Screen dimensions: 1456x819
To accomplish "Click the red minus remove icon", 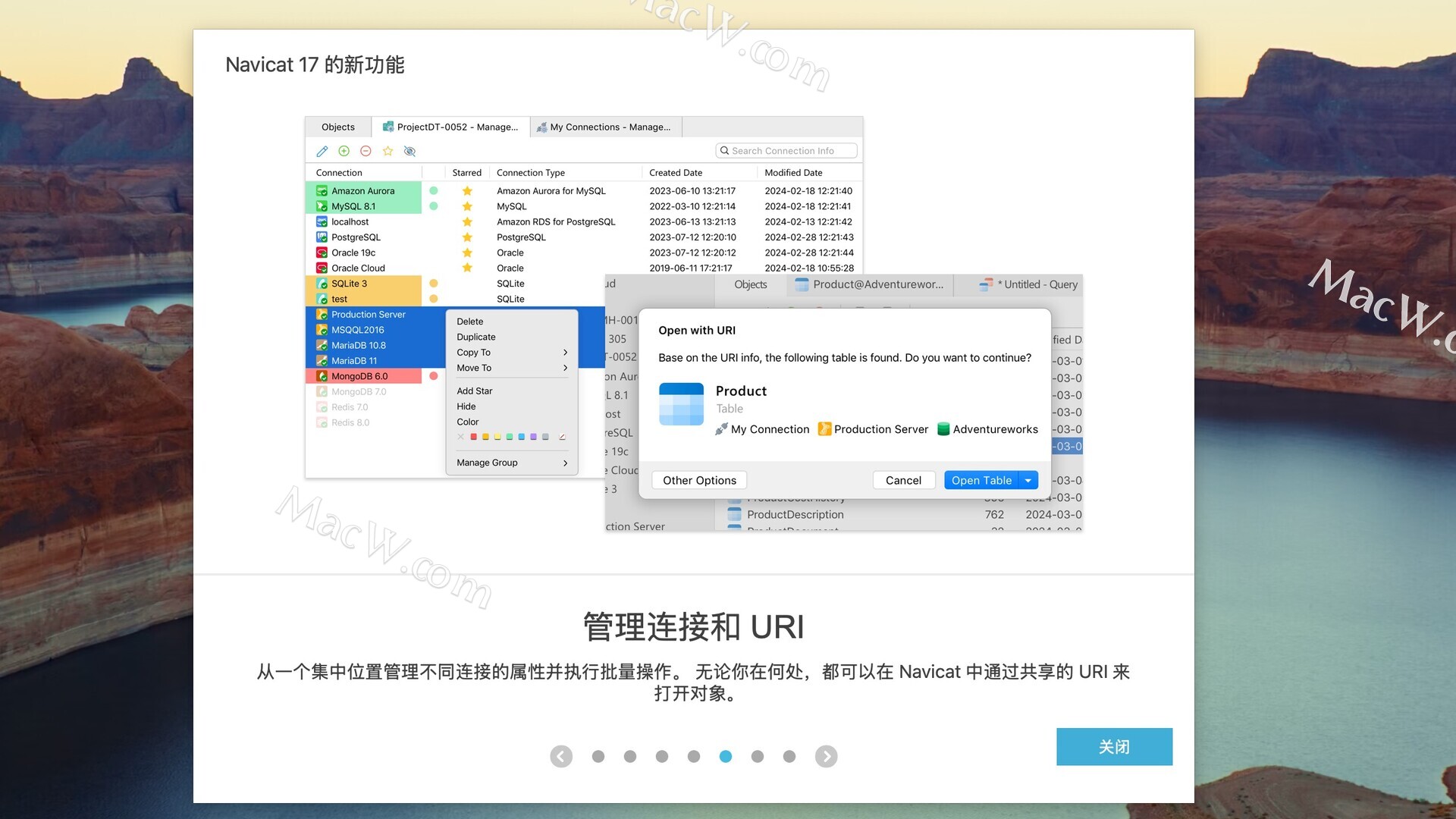I will [x=366, y=151].
